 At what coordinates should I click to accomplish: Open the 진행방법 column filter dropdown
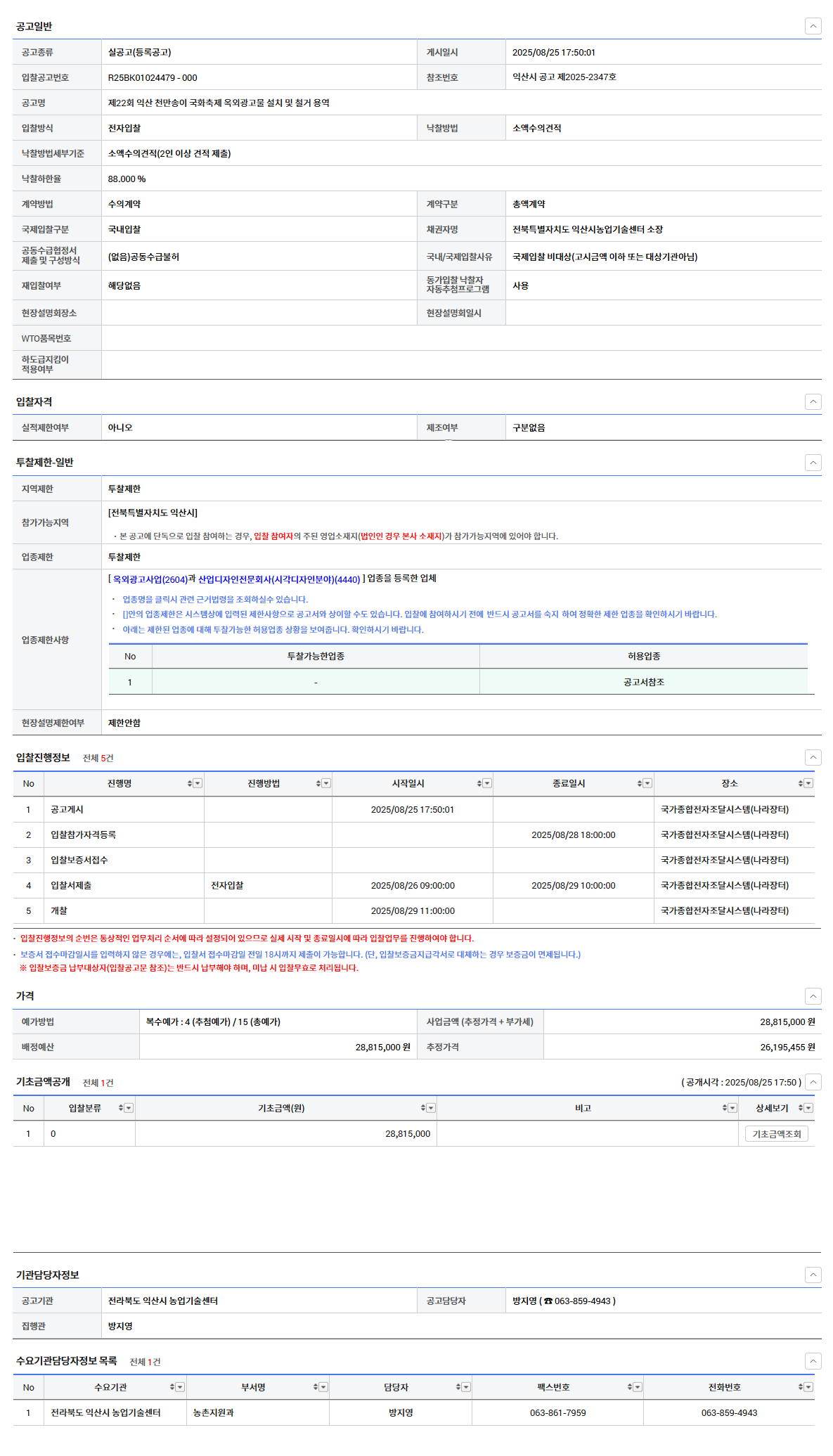(x=326, y=783)
